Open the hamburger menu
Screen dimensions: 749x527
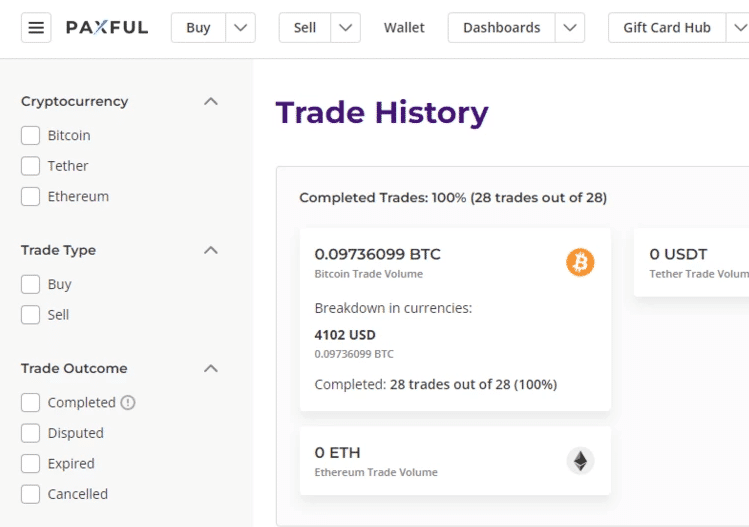click(37, 28)
